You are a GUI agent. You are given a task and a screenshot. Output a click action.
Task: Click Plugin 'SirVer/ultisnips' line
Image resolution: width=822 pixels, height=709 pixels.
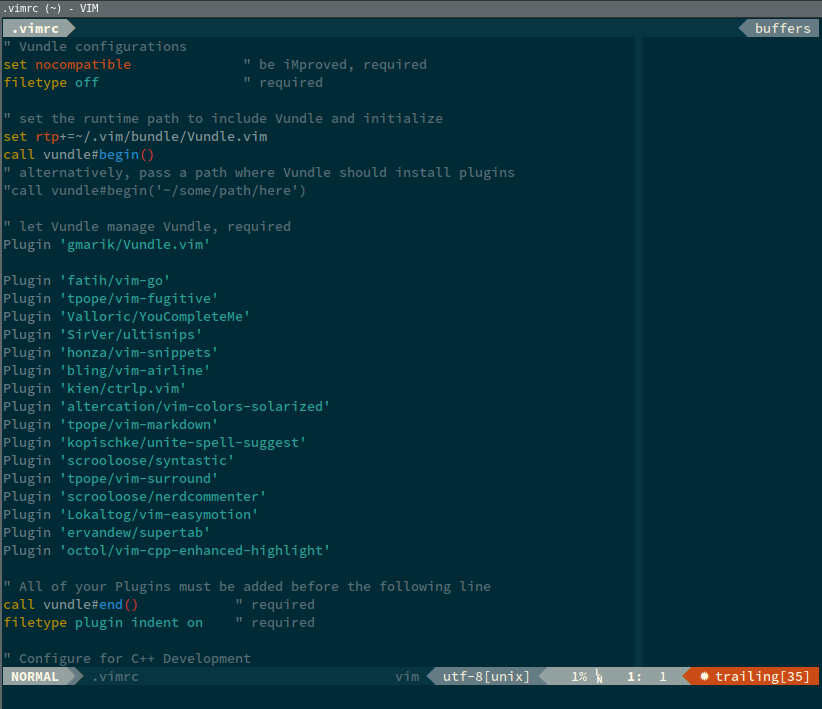click(x=103, y=335)
